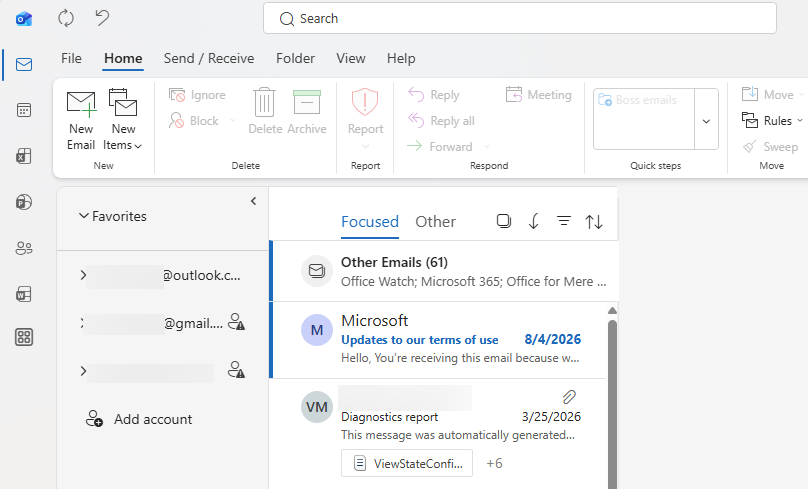Expand the Quick steps gallery
Screen dimensions: 808x489
706,121
